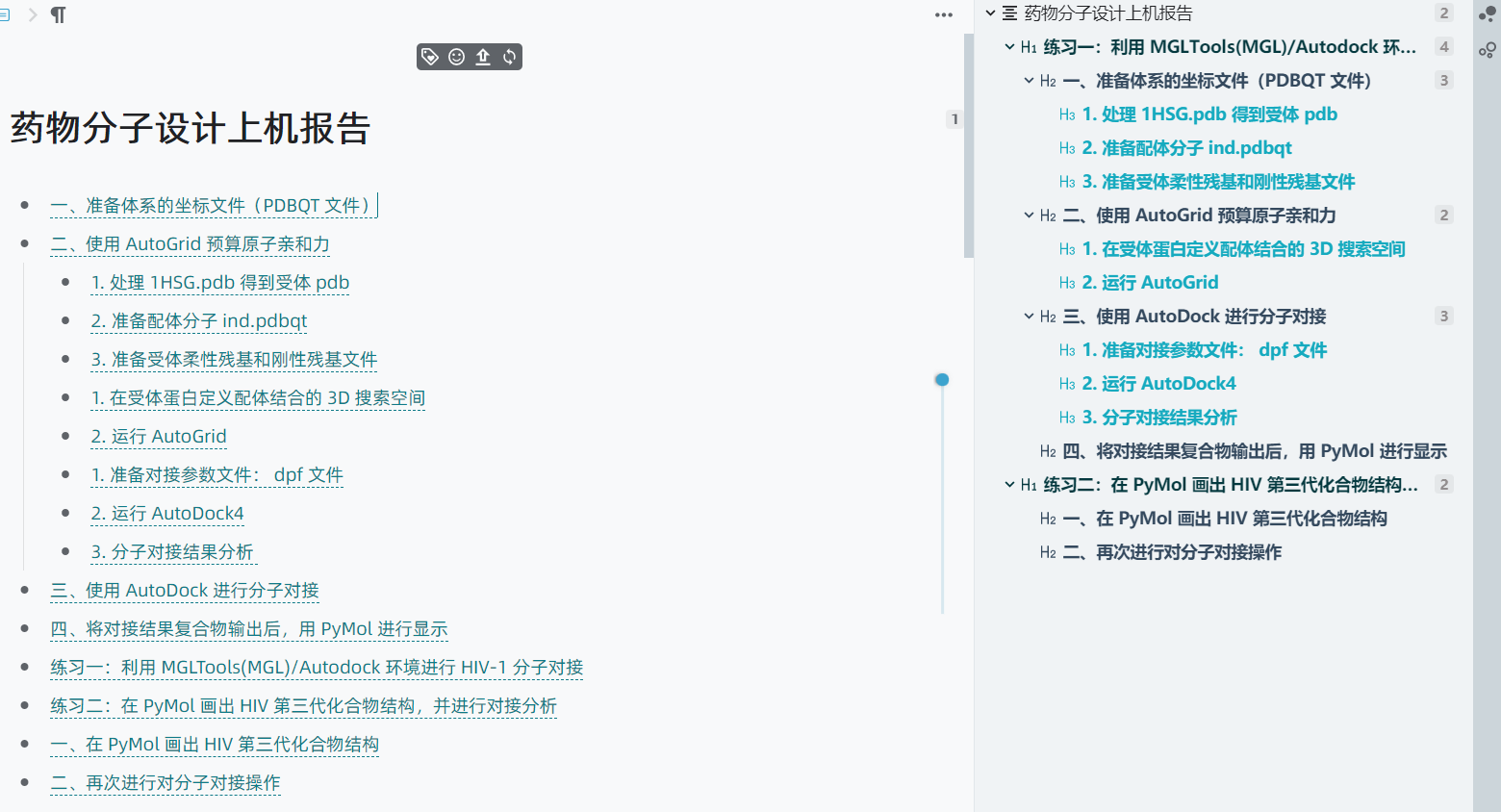Select outline item 练习二：在 PyMol 画出 HIV 第三代化合物结构
Image resolution: width=1501 pixels, height=812 pixels.
[1231, 485]
